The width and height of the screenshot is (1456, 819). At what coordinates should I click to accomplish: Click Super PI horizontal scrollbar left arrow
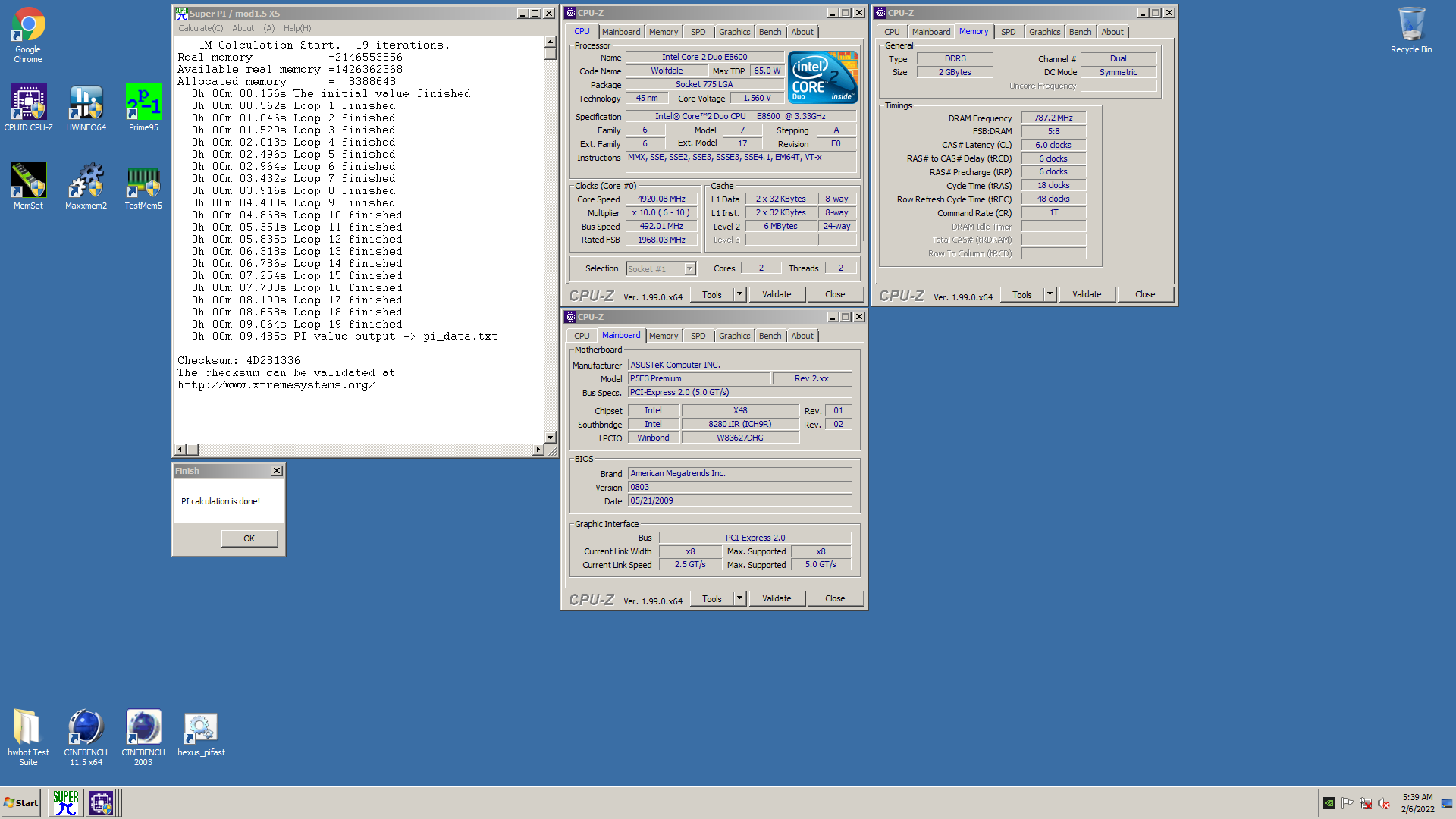click(x=180, y=450)
